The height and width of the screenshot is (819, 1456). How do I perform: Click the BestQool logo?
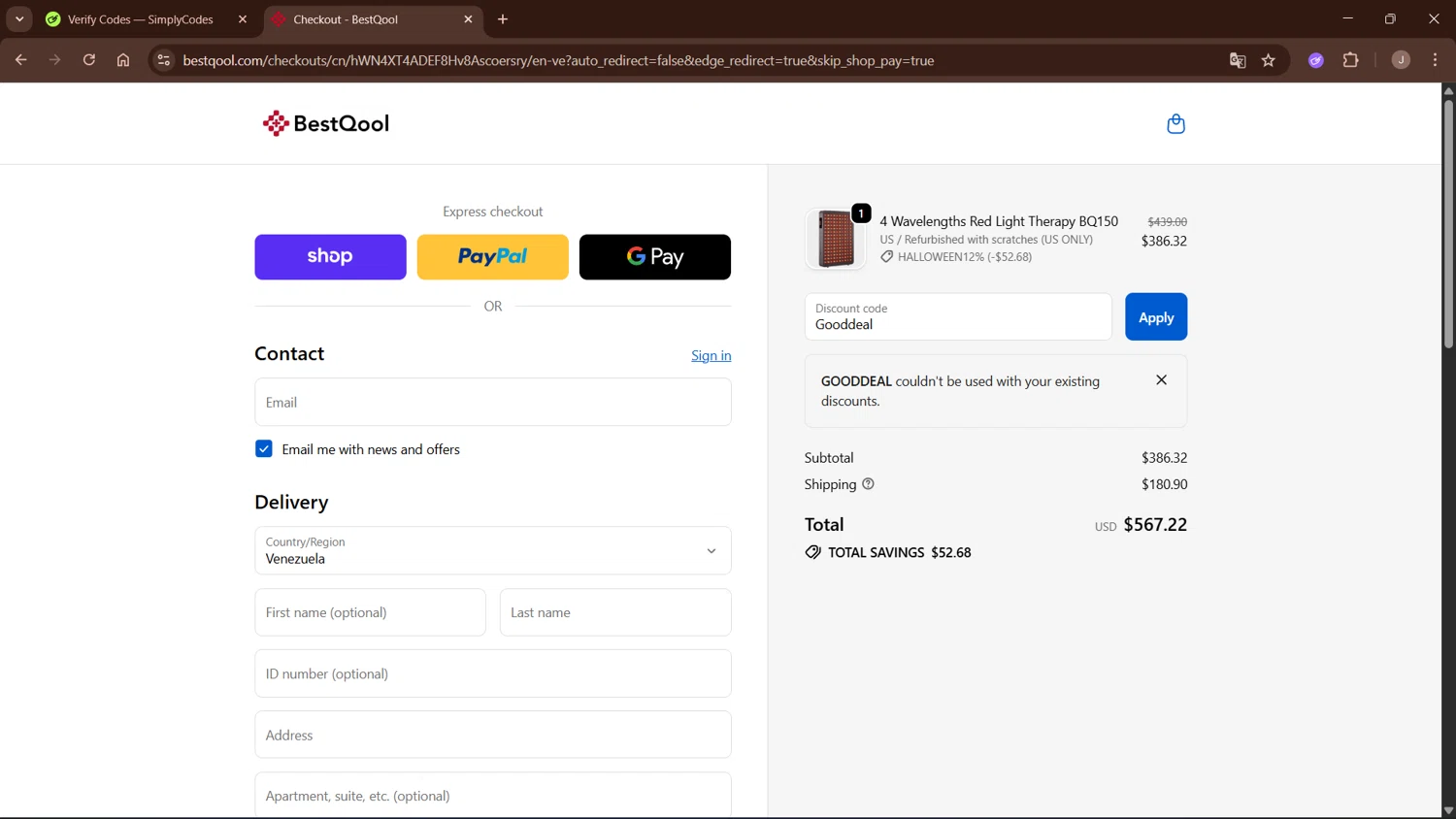click(326, 123)
